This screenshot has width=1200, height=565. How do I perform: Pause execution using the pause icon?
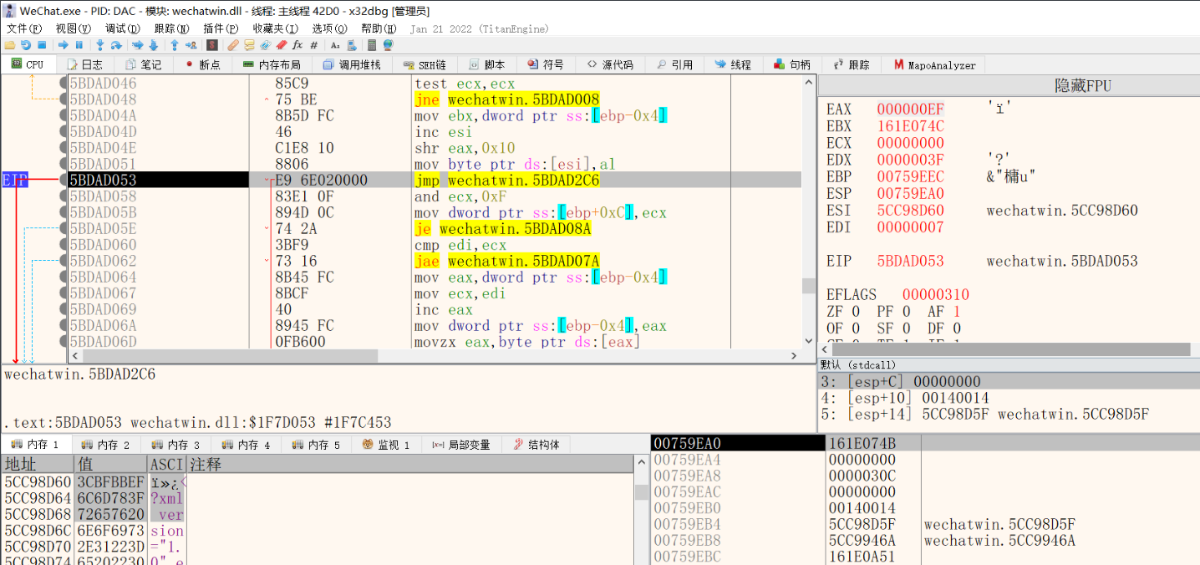79,45
